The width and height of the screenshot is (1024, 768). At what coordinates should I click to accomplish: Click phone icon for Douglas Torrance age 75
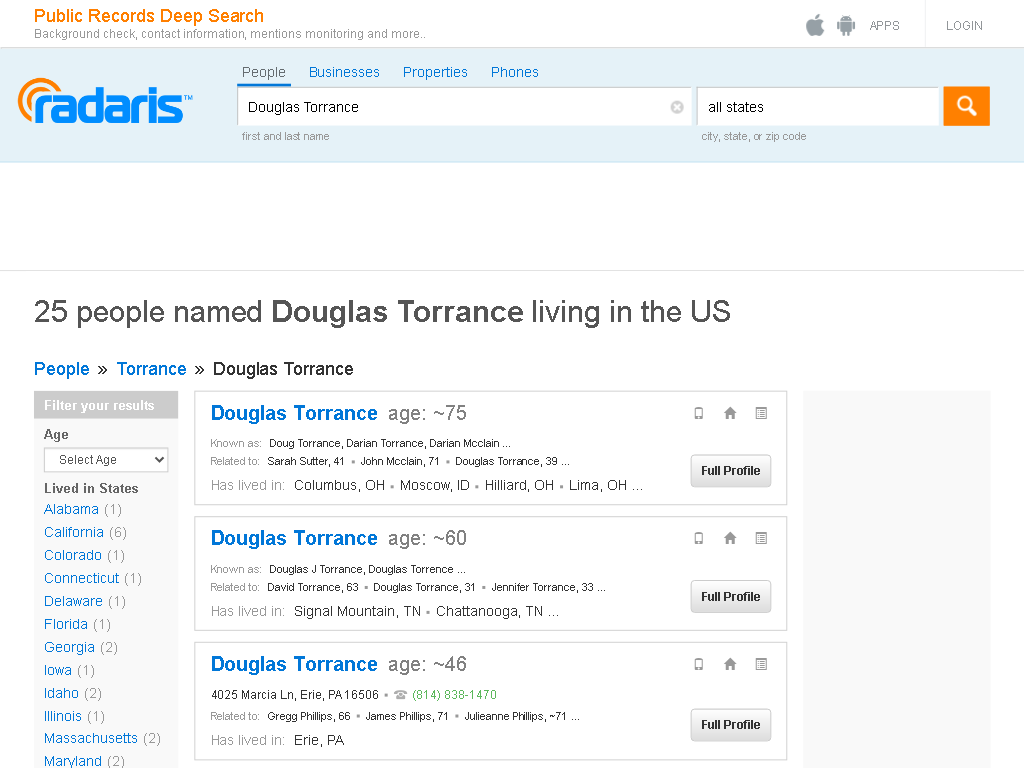click(x=699, y=413)
